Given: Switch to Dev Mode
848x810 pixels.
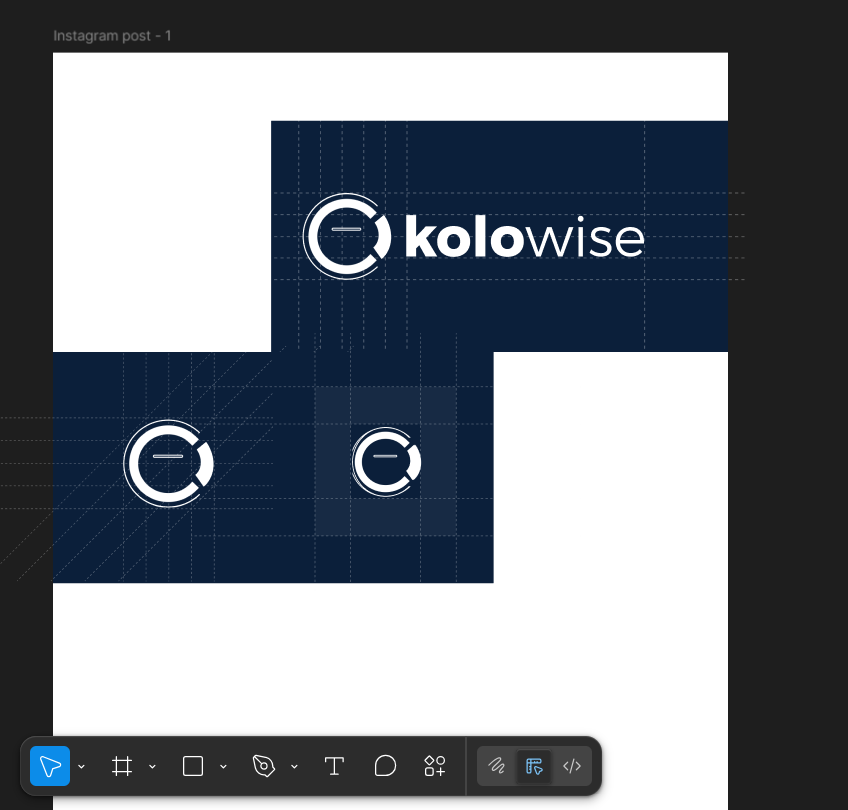Looking at the screenshot, I should (x=572, y=766).
